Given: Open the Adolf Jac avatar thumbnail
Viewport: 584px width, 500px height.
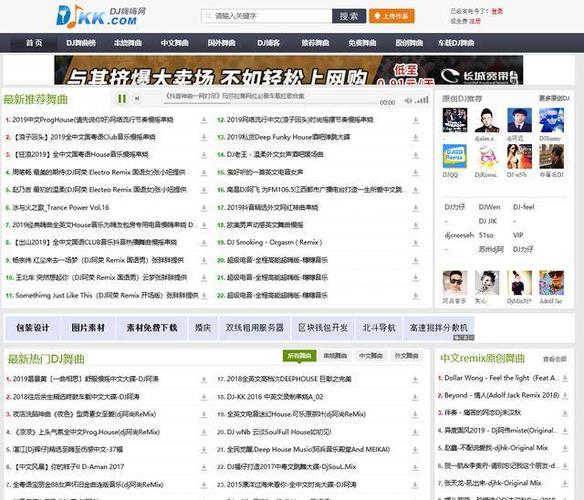Looking at the screenshot, I should point(552,283).
